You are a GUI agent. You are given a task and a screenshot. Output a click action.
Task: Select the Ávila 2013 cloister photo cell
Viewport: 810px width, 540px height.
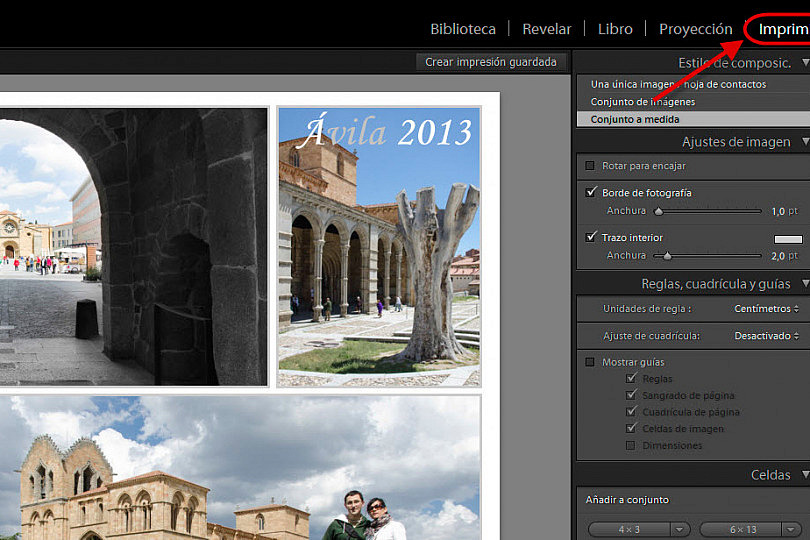point(379,246)
